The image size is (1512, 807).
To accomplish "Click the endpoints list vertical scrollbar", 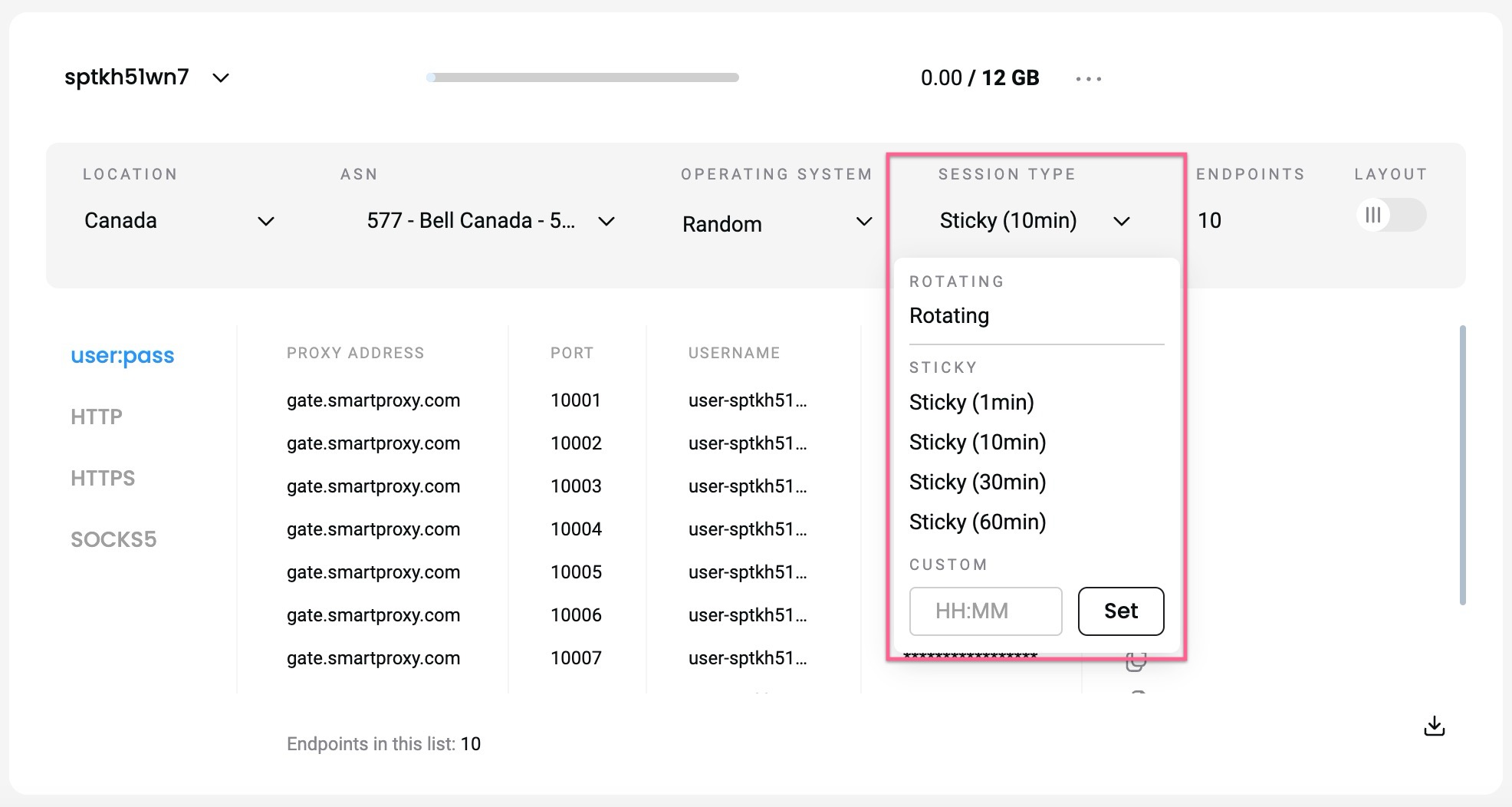I will [1463, 465].
